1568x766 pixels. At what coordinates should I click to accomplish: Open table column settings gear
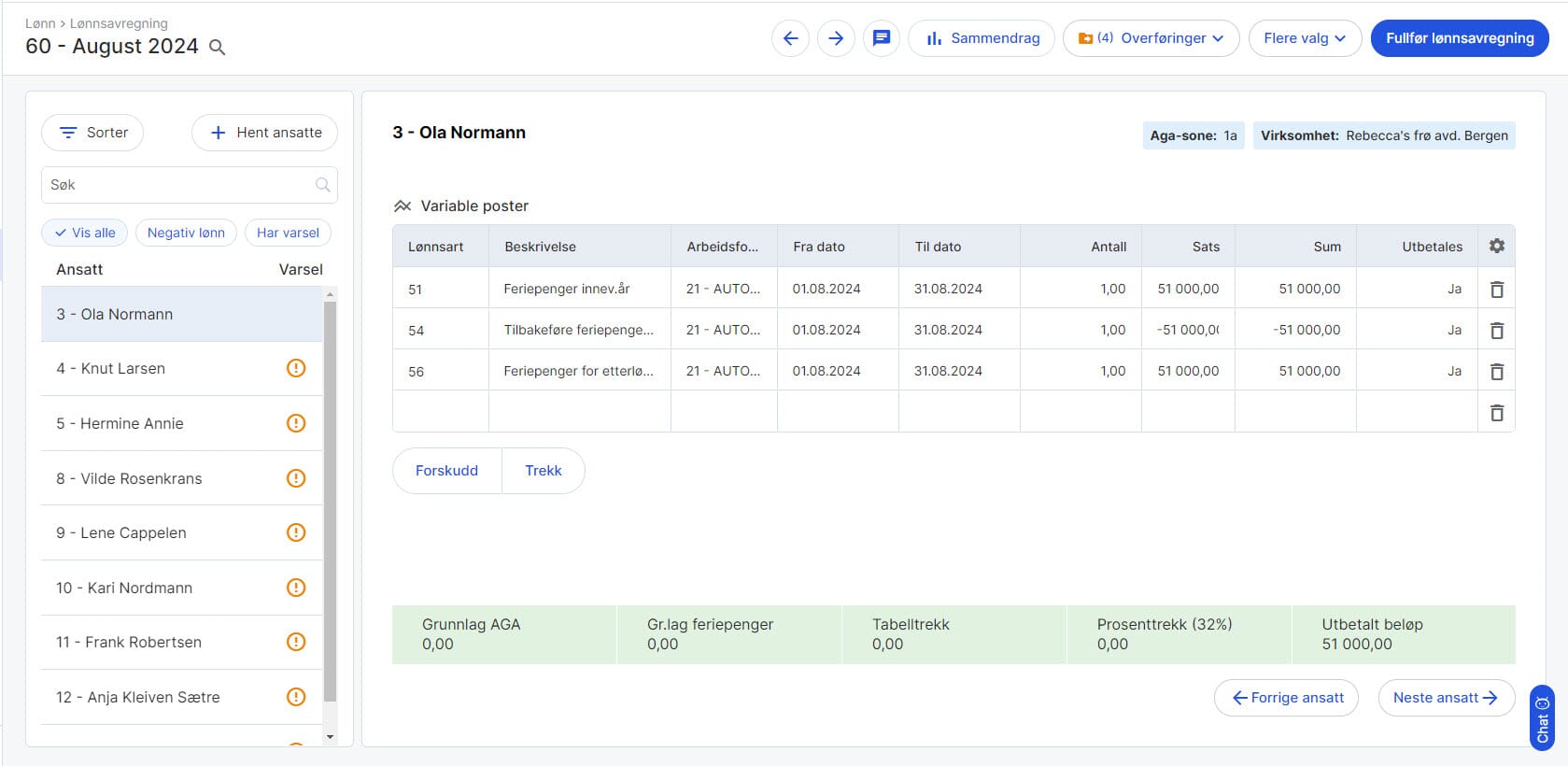tap(1496, 246)
